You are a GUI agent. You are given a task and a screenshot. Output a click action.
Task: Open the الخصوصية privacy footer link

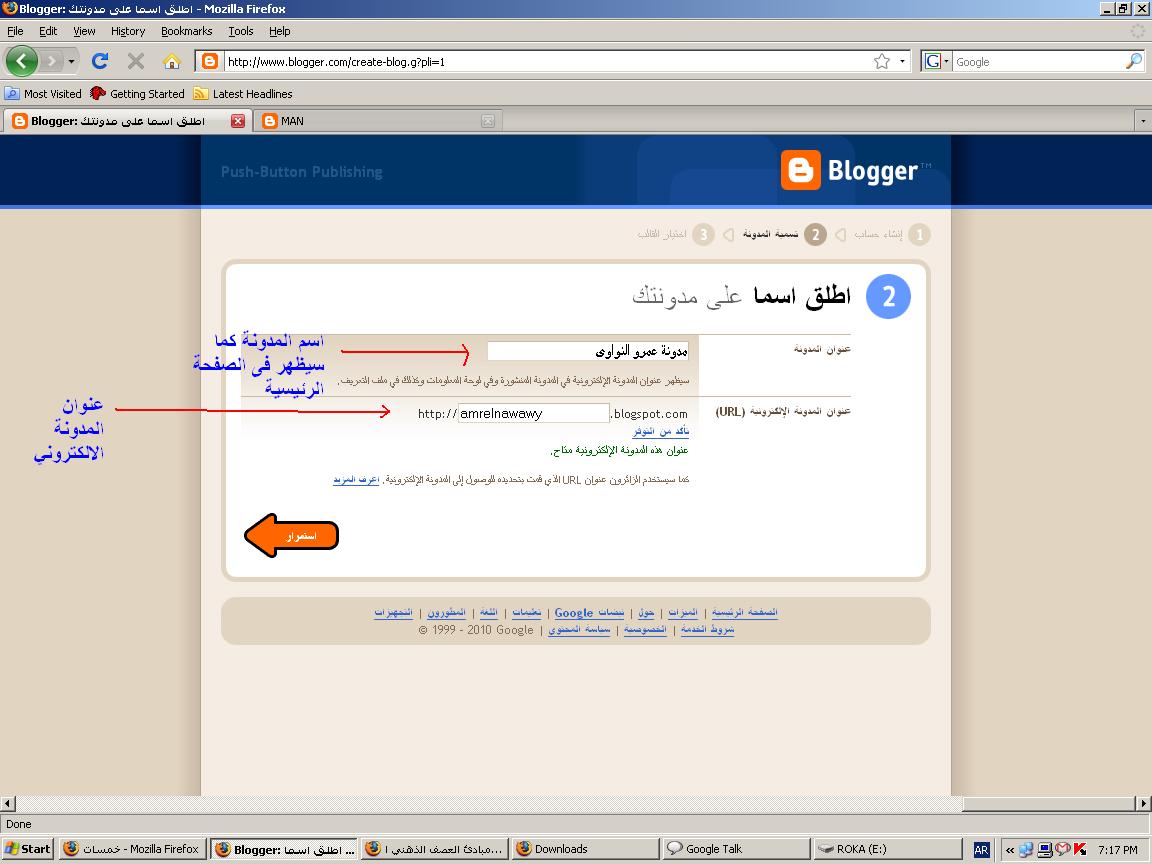[645, 630]
